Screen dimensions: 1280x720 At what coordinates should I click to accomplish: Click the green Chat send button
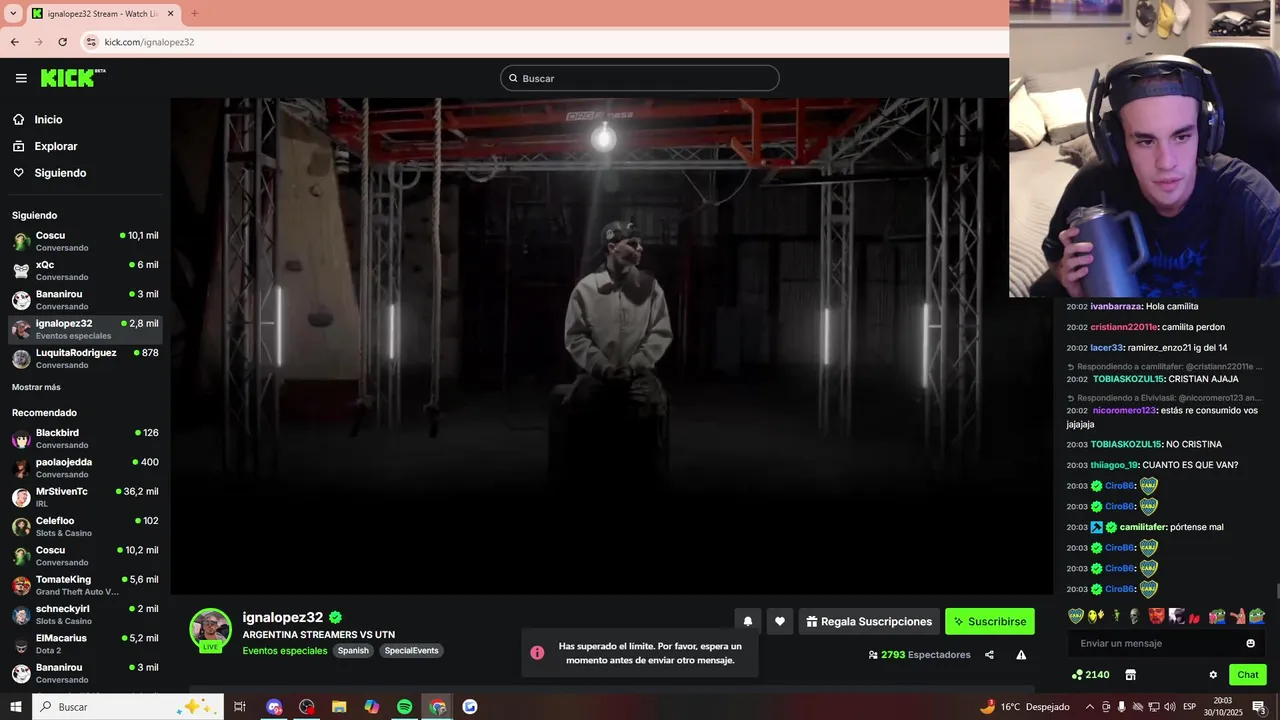(1248, 675)
